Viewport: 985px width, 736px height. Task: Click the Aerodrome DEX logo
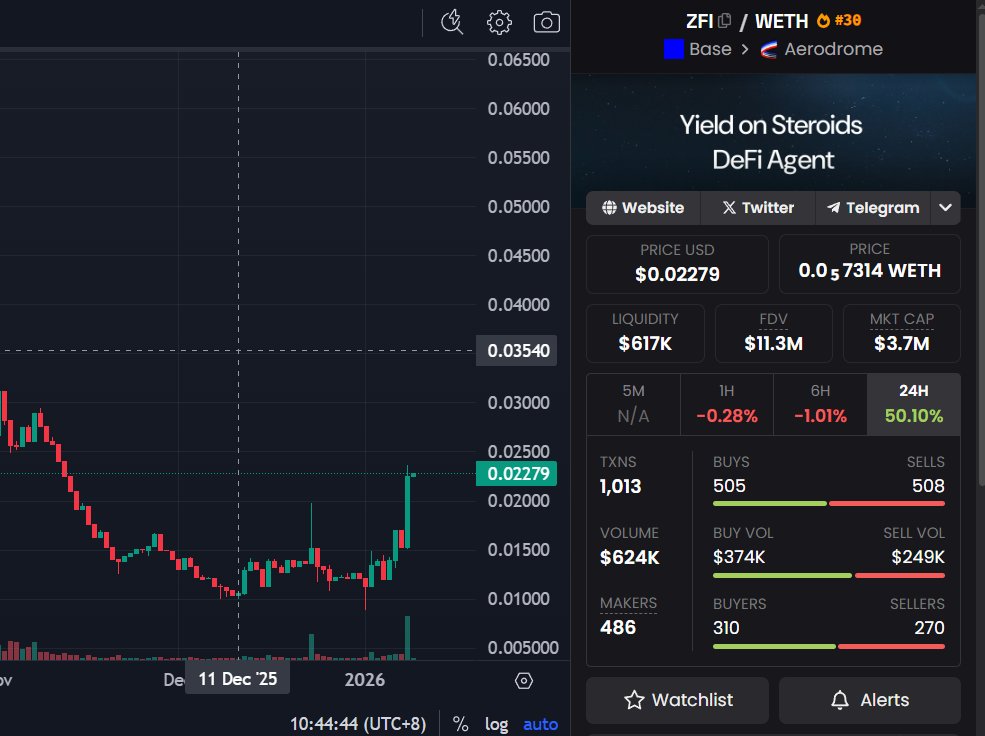pos(768,50)
